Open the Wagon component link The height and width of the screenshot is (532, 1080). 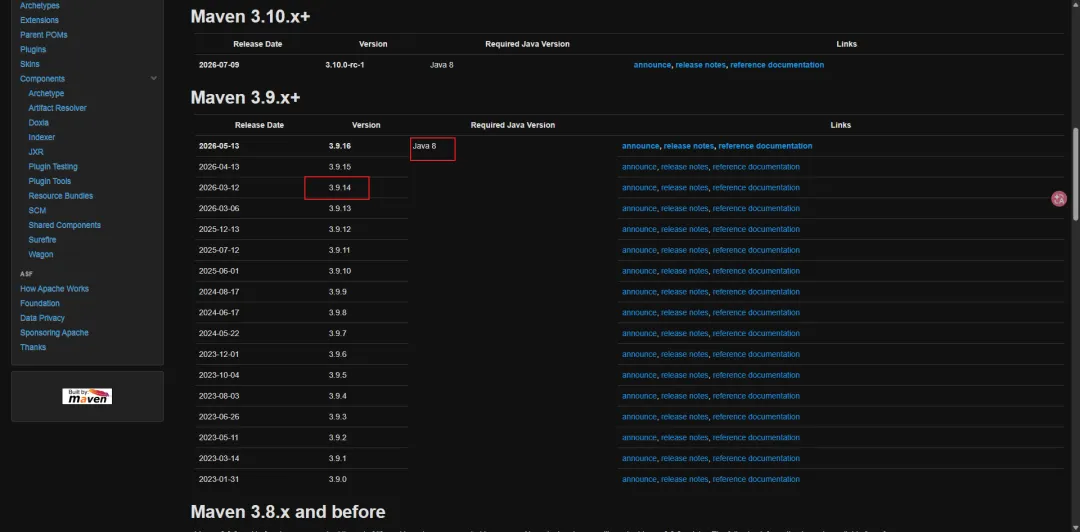click(41, 254)
